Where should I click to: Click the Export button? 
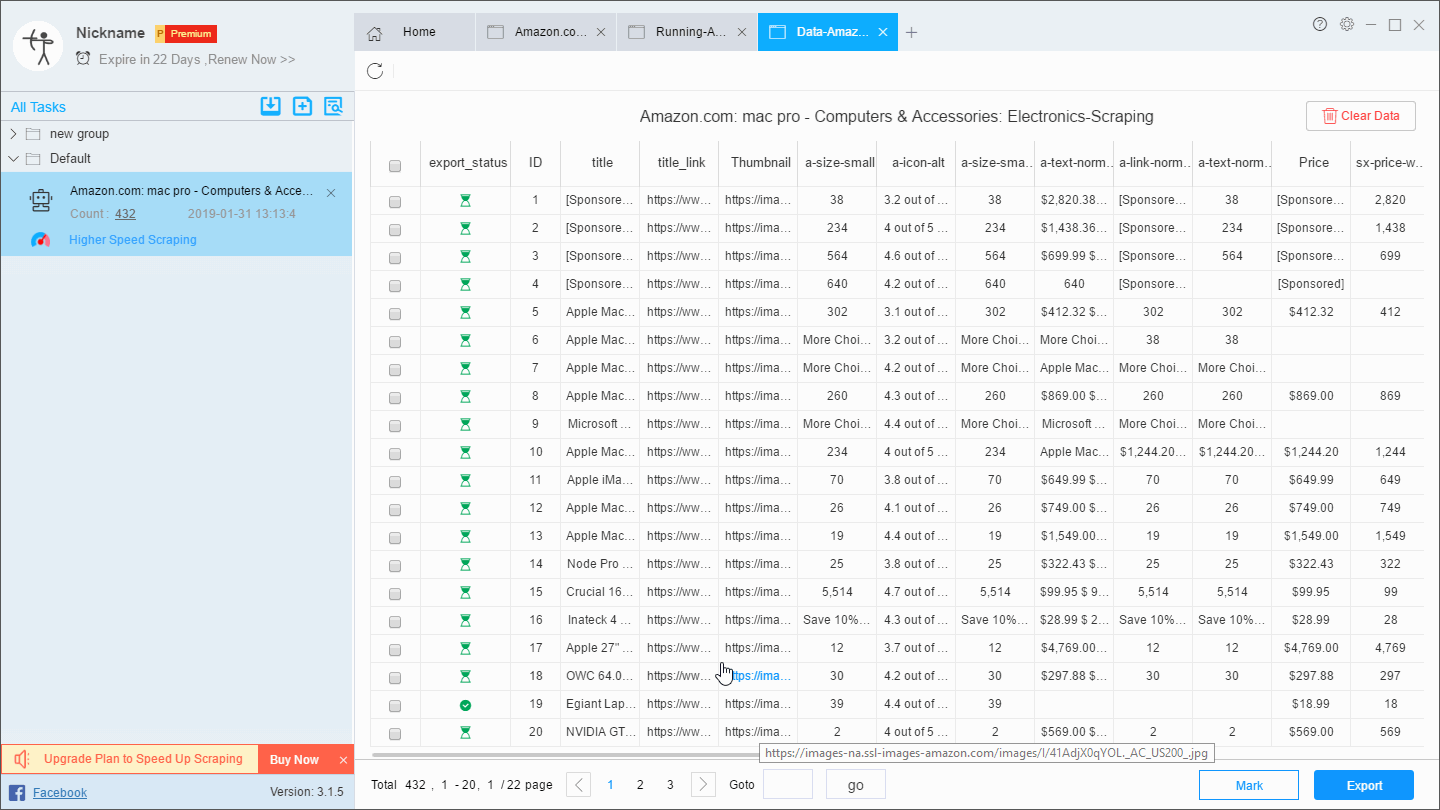pos(1364,785)
